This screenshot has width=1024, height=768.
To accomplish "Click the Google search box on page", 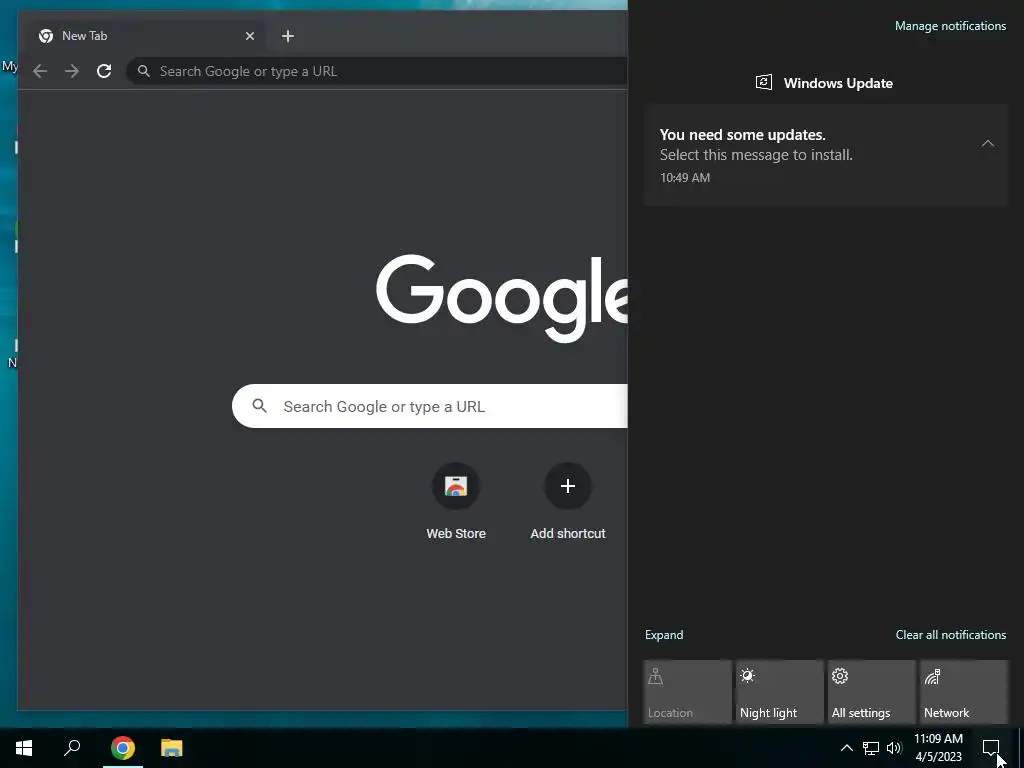I will pos(430,406).
